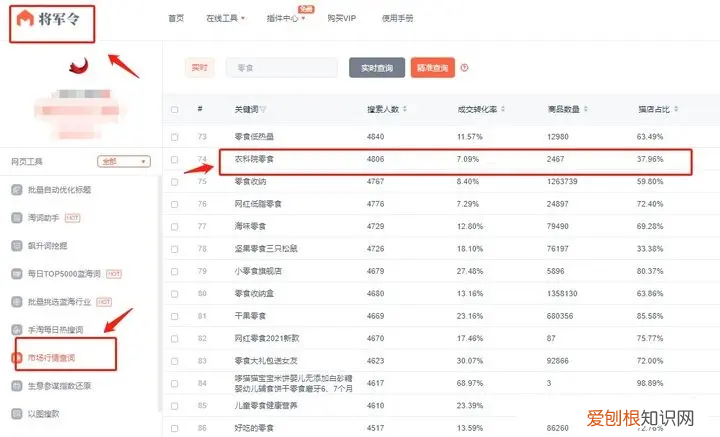720x437 pixels.
Task: Check the row 73 零食低热量 checkbox
Action: [174, 137]
